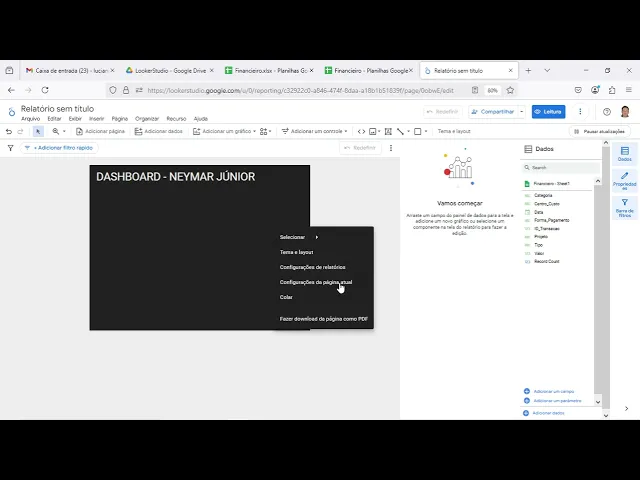This screenshot has width=640, height=480.
Task: Click the help question mark icon
Action: (x=607, y=111)
